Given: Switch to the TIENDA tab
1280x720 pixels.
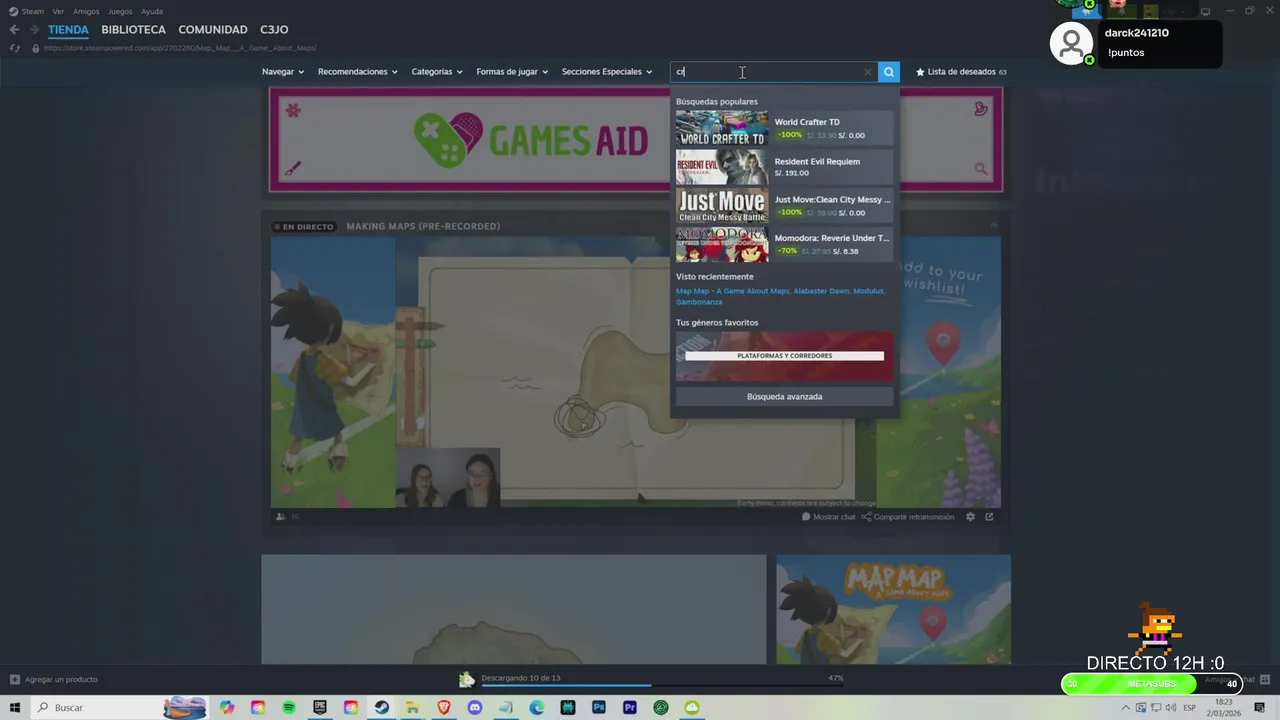Looking at the screenshot, I should click(x=68, y=30).
